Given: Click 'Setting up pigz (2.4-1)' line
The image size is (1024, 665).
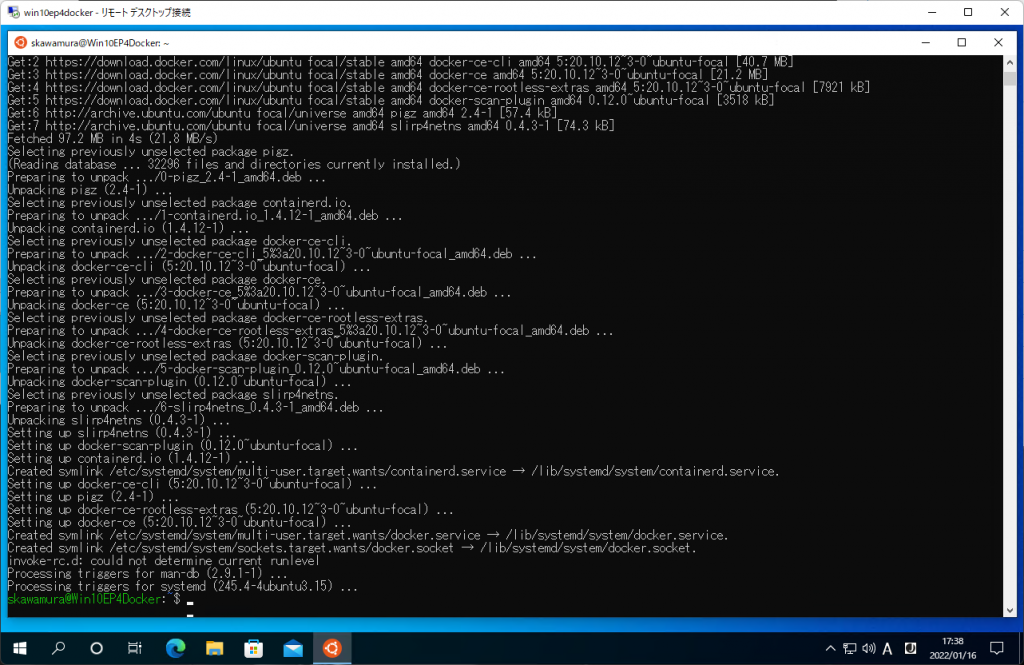Looking at the screenshot, I should click(x=93, y=496).
